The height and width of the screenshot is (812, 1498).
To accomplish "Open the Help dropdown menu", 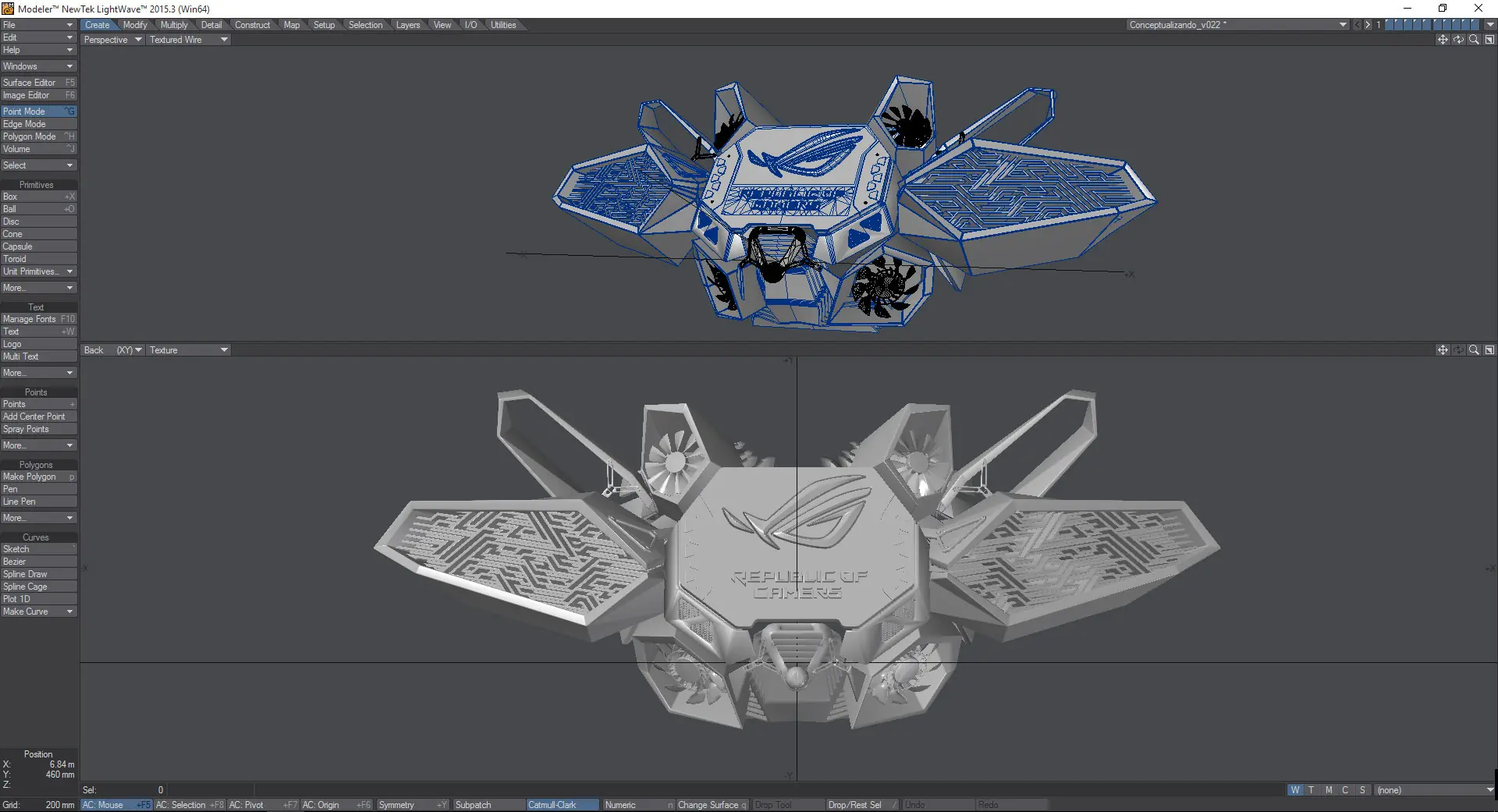I will click(x=38, y=50).
